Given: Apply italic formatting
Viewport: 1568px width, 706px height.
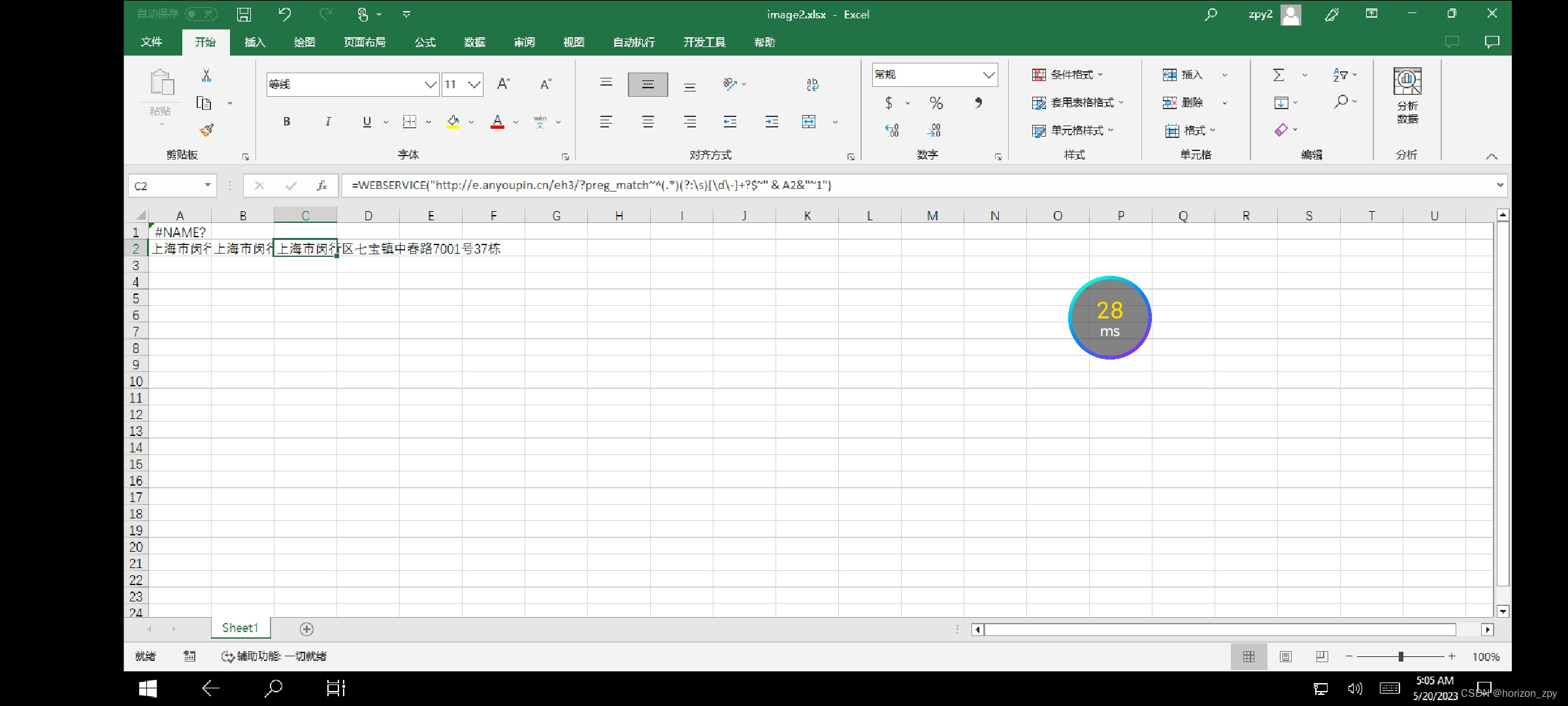Looking at the screenshot, I should [328, 122].
